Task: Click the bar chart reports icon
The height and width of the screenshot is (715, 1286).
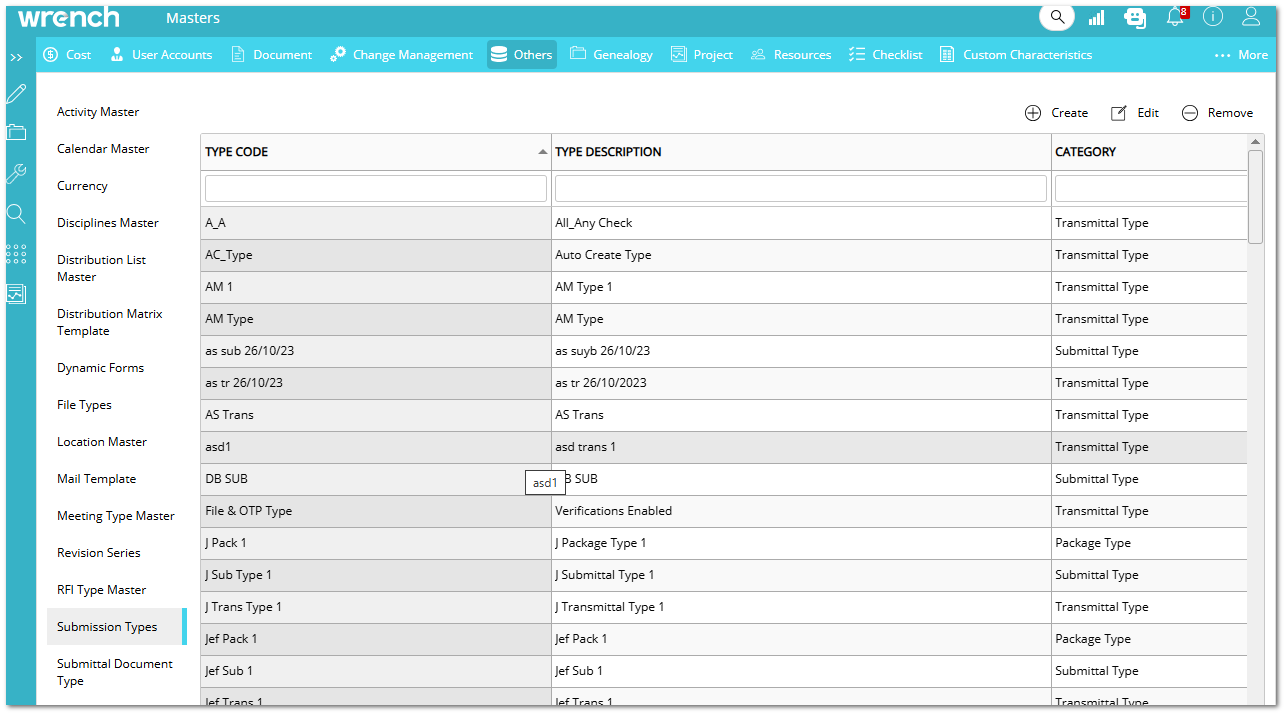Action: pyautogui.click(x=1097, y=17)
